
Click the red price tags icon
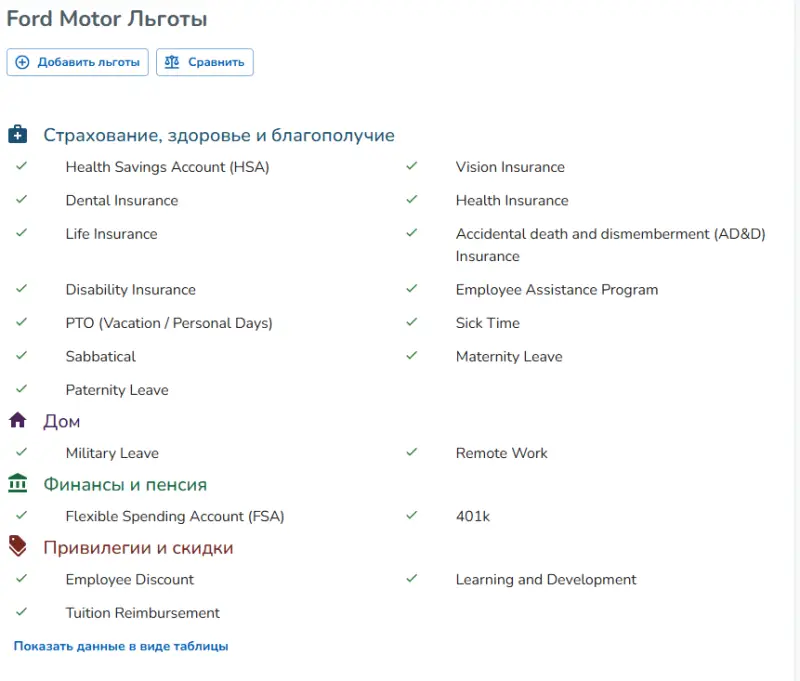pos(17,547)
